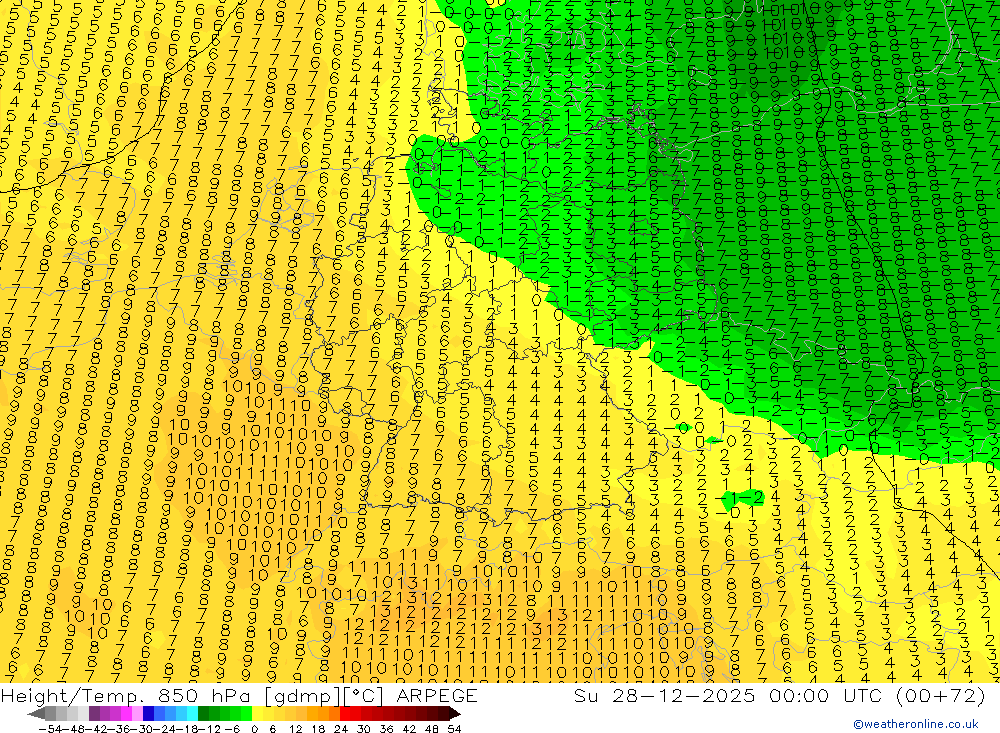
Task: Pick the dark blue legend swatch at -30
Action: tap(148, 713)
